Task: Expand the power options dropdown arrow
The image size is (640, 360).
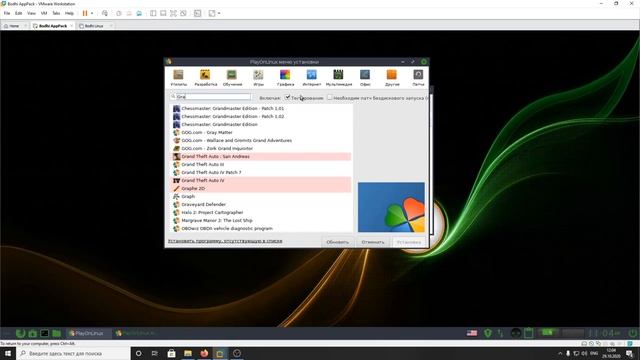Action: pyautogui.click(x=92, y=13)
